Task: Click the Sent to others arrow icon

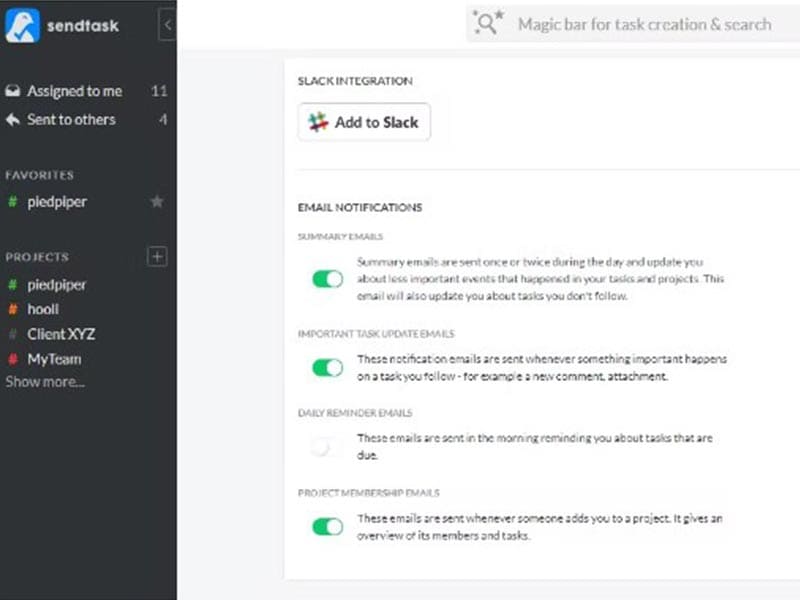Action: [13, 119]
